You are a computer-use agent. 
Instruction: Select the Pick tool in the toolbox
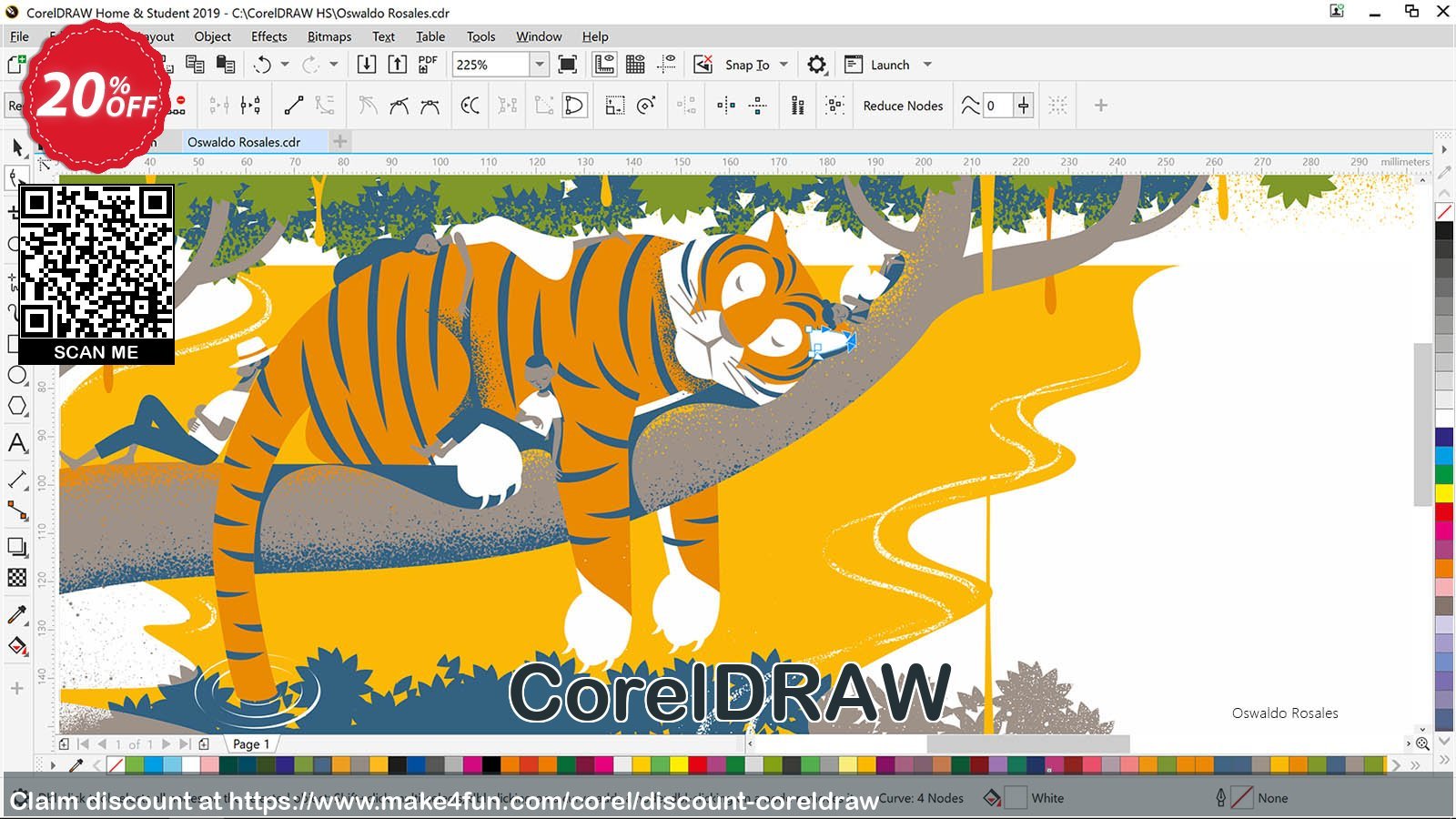(17, 147)
